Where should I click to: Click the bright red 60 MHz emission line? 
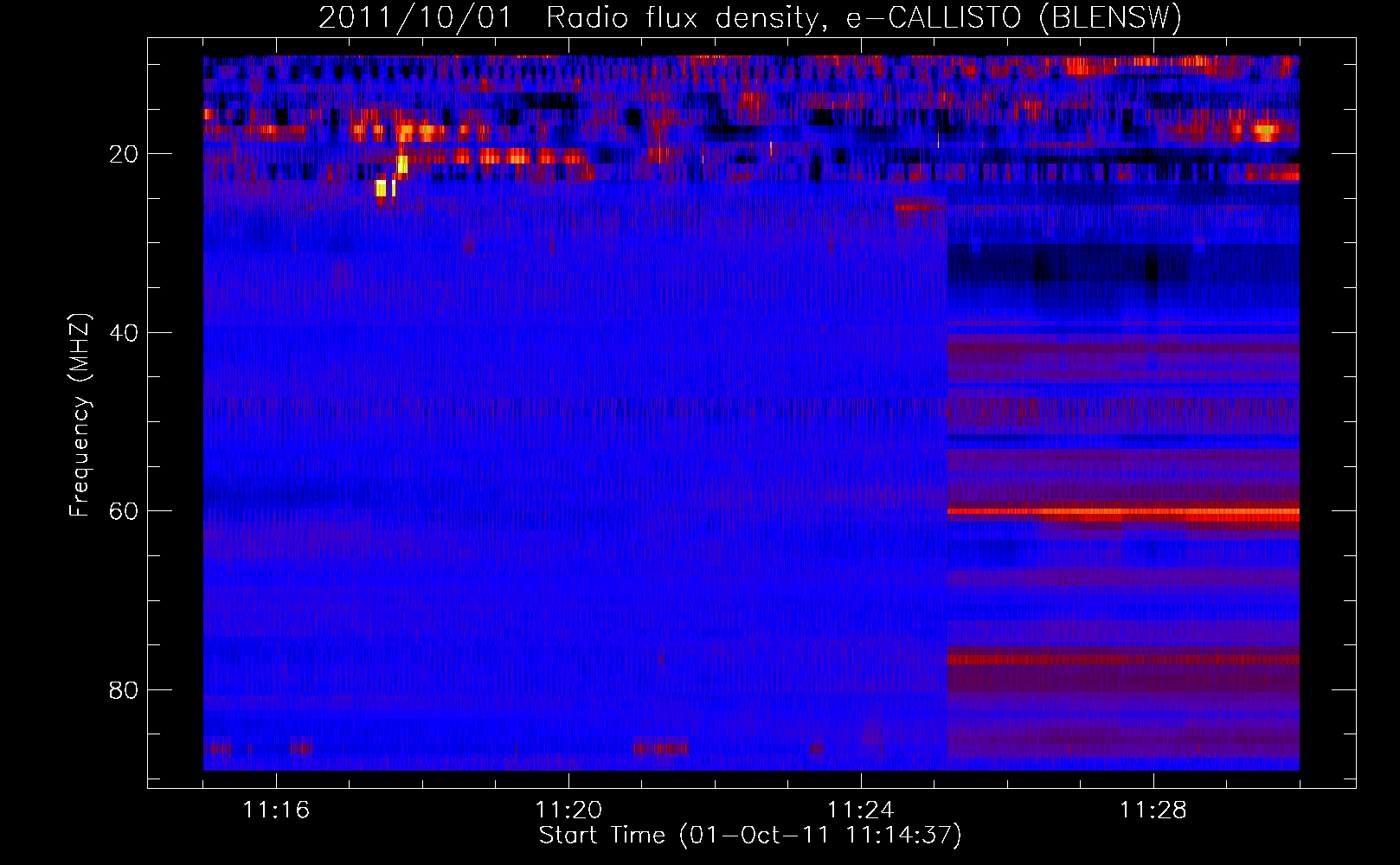coord(1123,511)
